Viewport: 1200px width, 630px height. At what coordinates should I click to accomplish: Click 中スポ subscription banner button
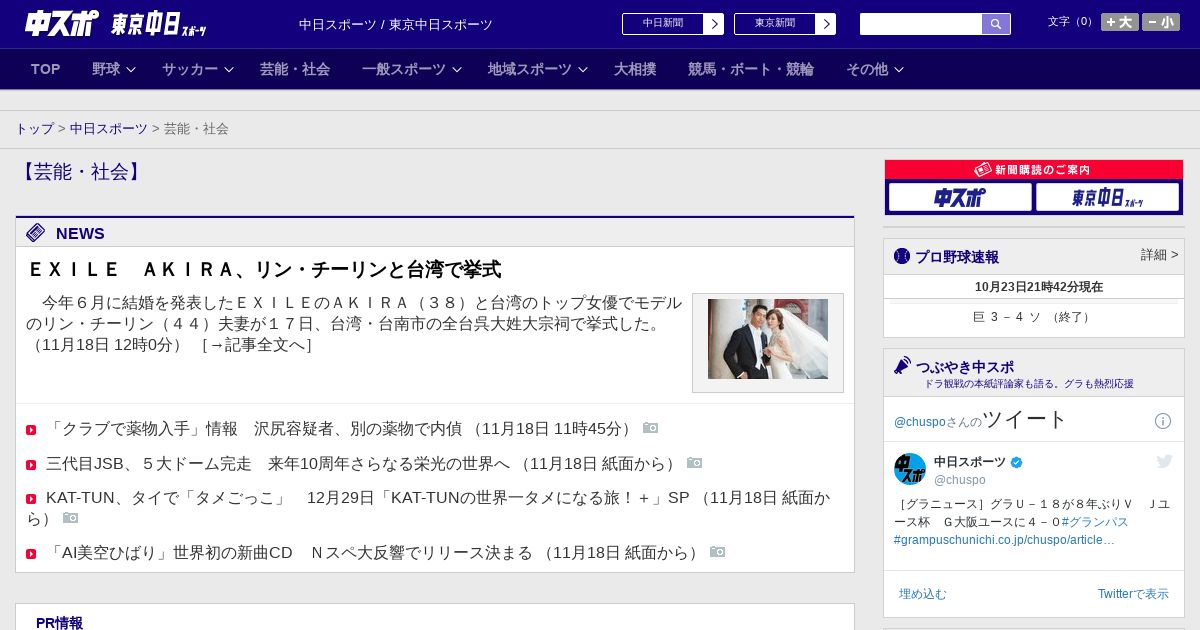[960, 197]
